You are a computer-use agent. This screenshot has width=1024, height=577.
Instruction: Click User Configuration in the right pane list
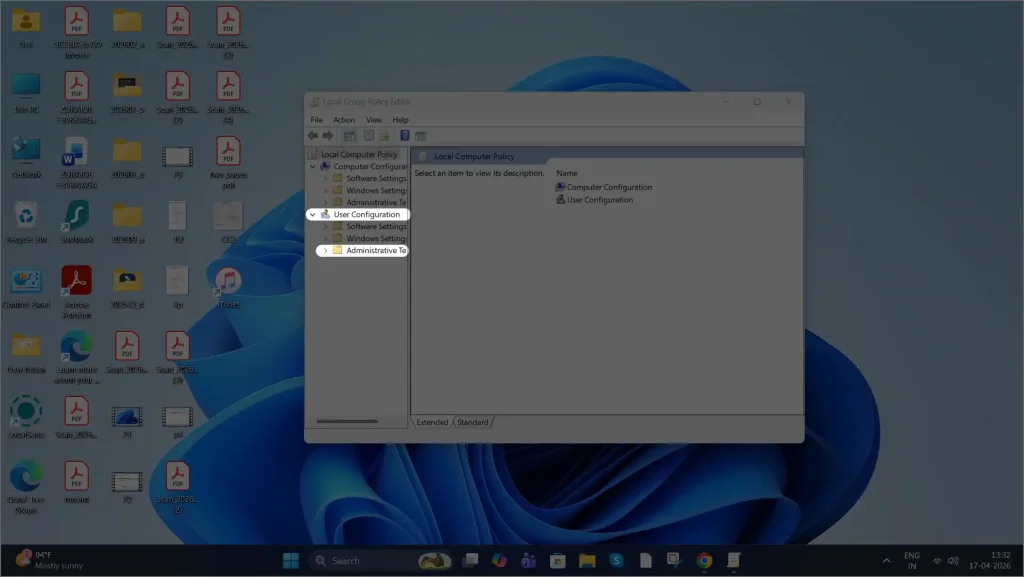pos(594,200)
